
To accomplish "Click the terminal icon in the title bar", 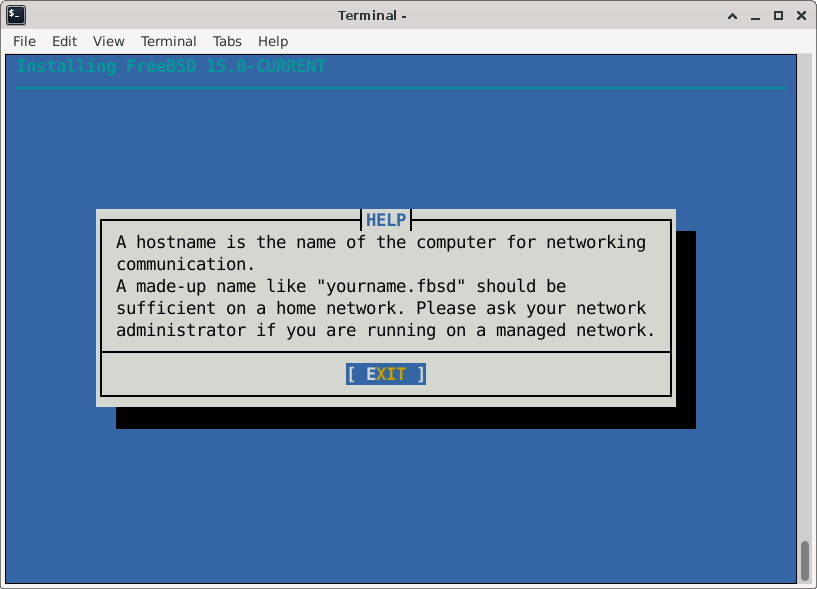I will (x=16, y=15).
